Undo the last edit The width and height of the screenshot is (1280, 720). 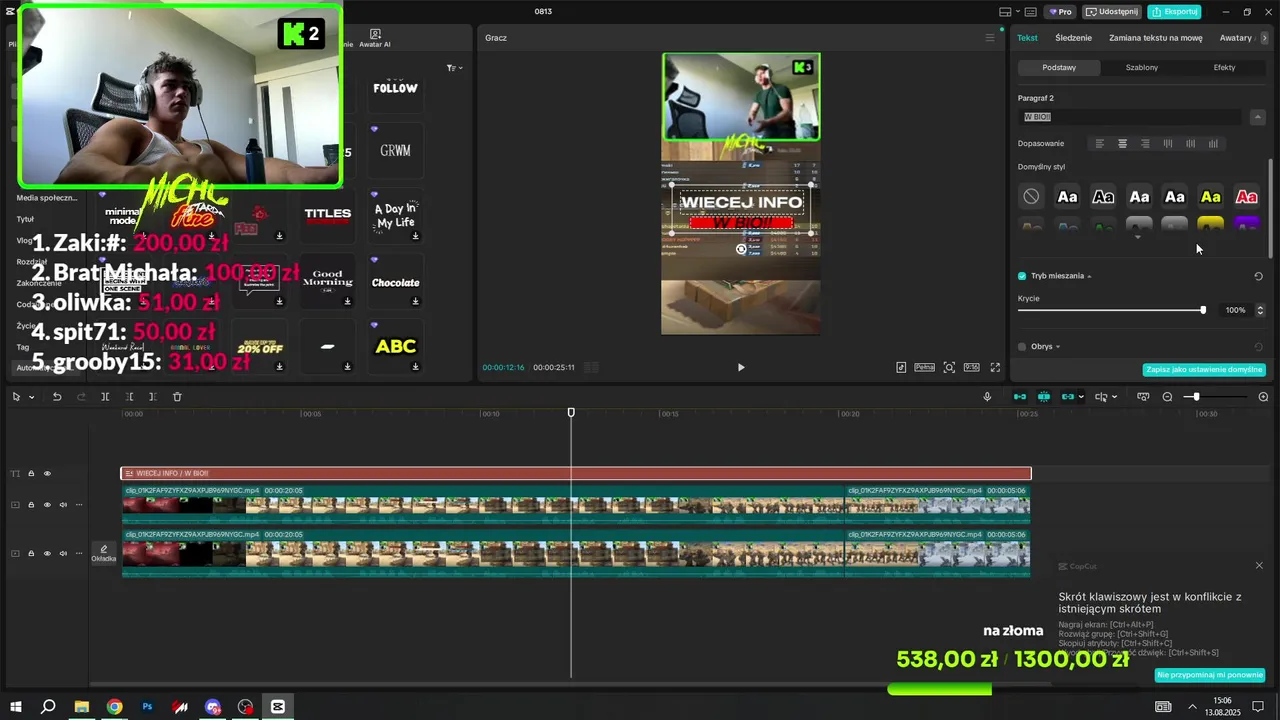pos(57,397)
